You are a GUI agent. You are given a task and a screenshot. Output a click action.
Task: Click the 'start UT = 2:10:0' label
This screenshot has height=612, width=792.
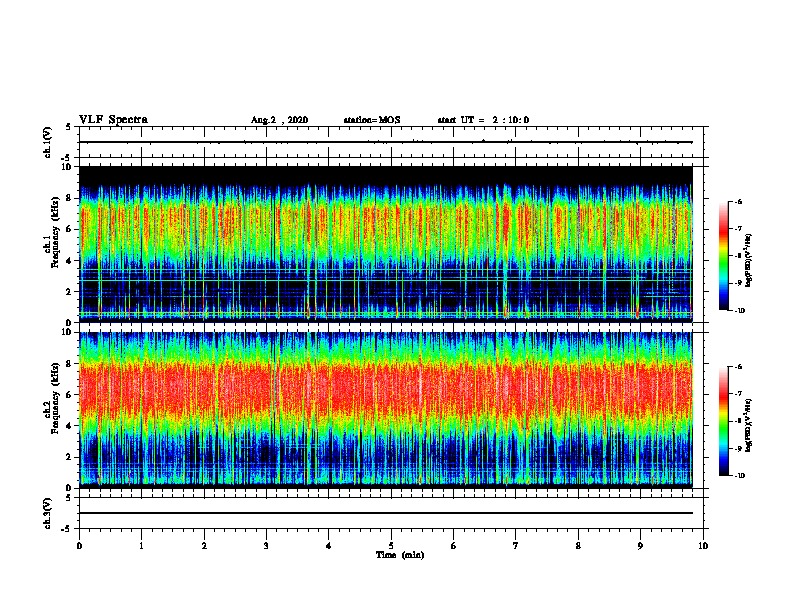click(x=483, y=120)
